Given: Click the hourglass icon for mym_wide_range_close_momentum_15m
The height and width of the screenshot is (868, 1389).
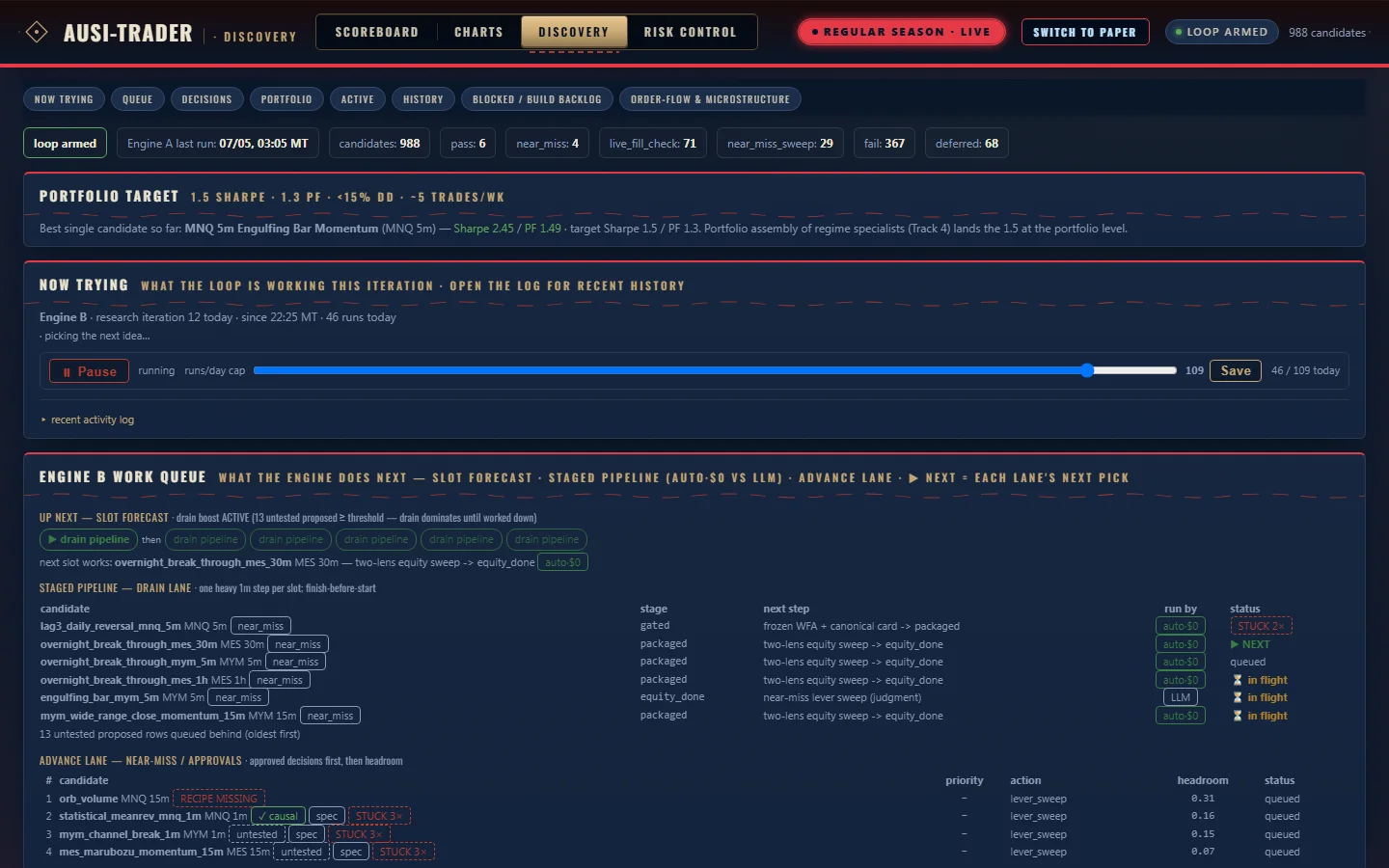Looking at the screenshot, I should (x=1238, y=716).
